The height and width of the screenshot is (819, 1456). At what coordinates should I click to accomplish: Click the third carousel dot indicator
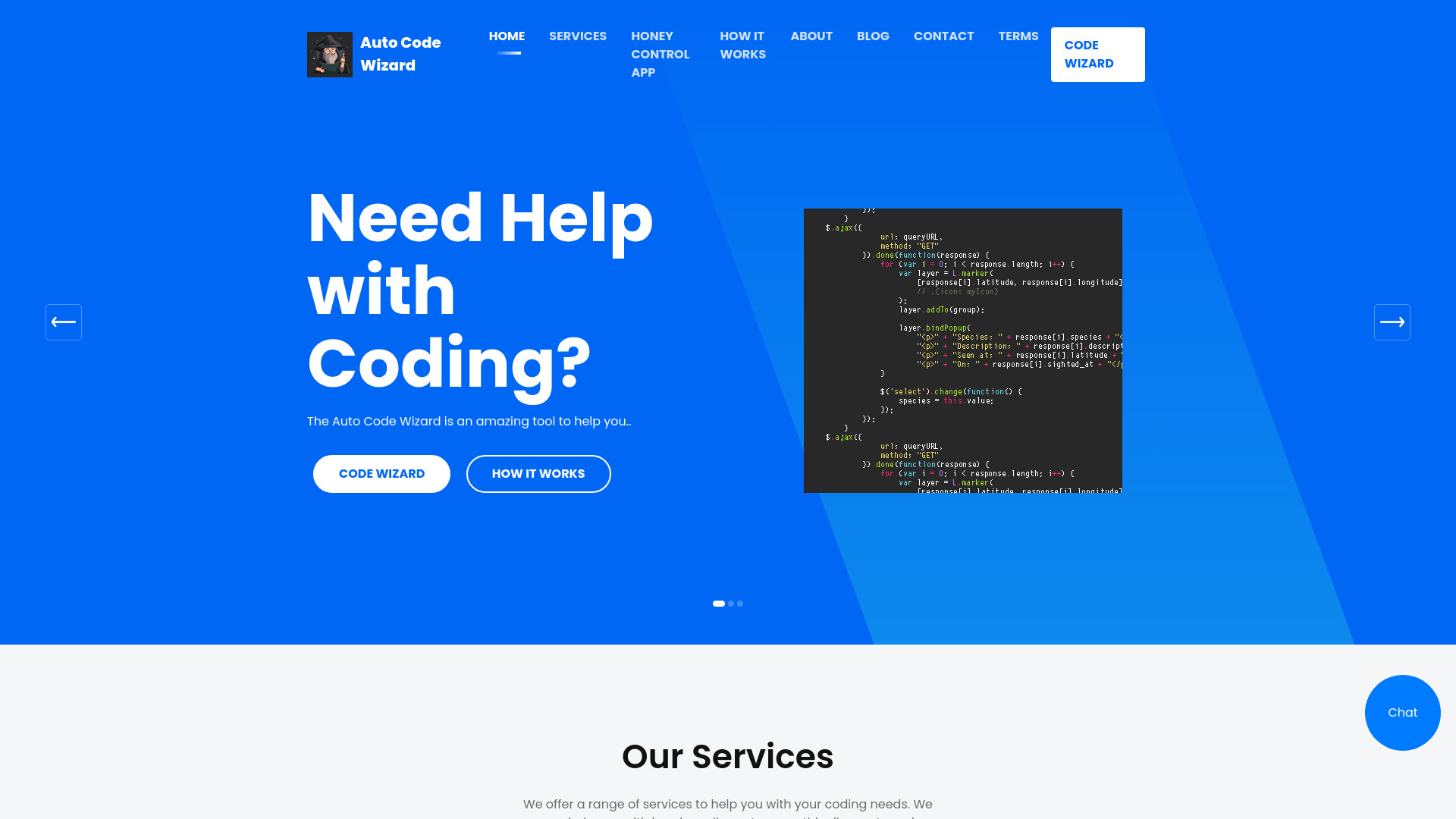(x=740, y=603)
